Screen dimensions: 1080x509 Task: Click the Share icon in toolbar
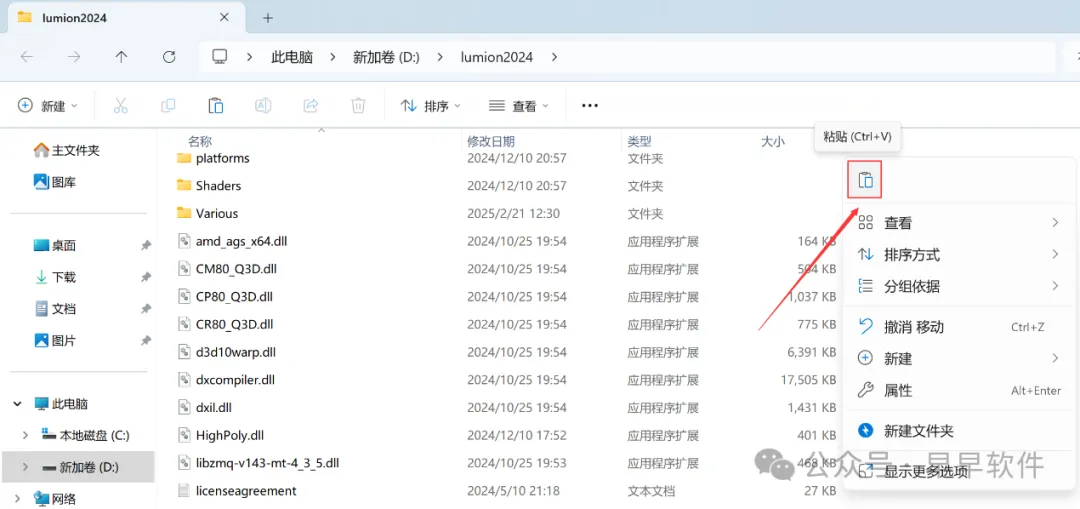311,105
